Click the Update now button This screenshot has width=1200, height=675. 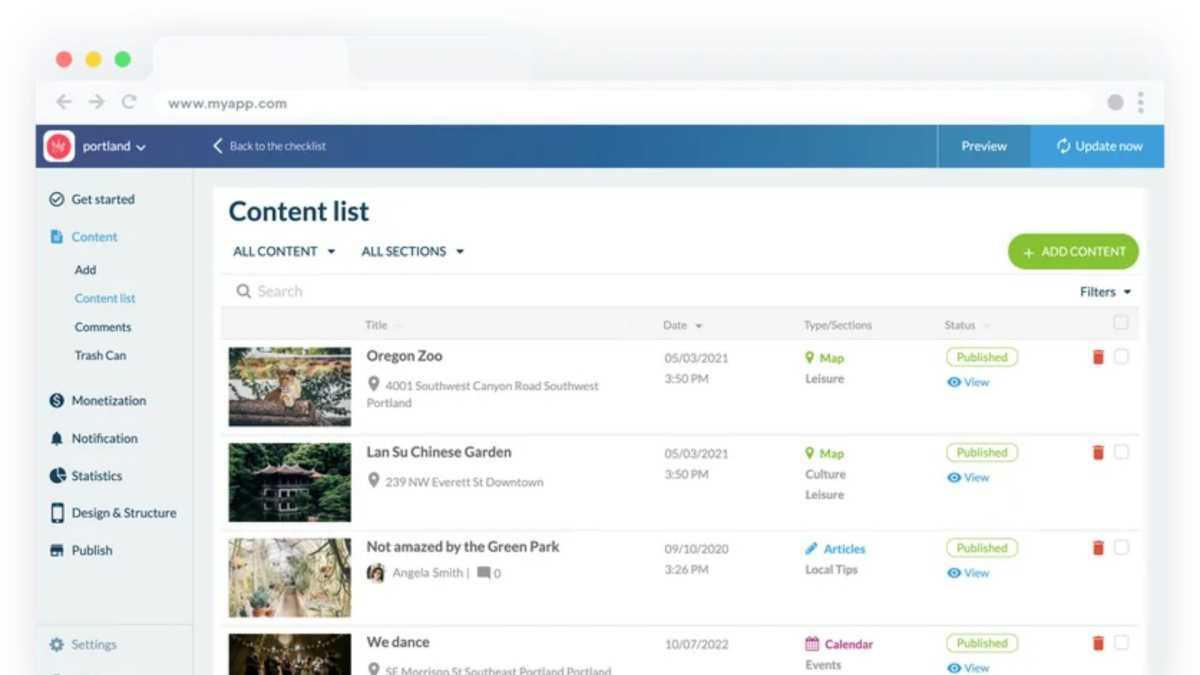click(1098, 146)
